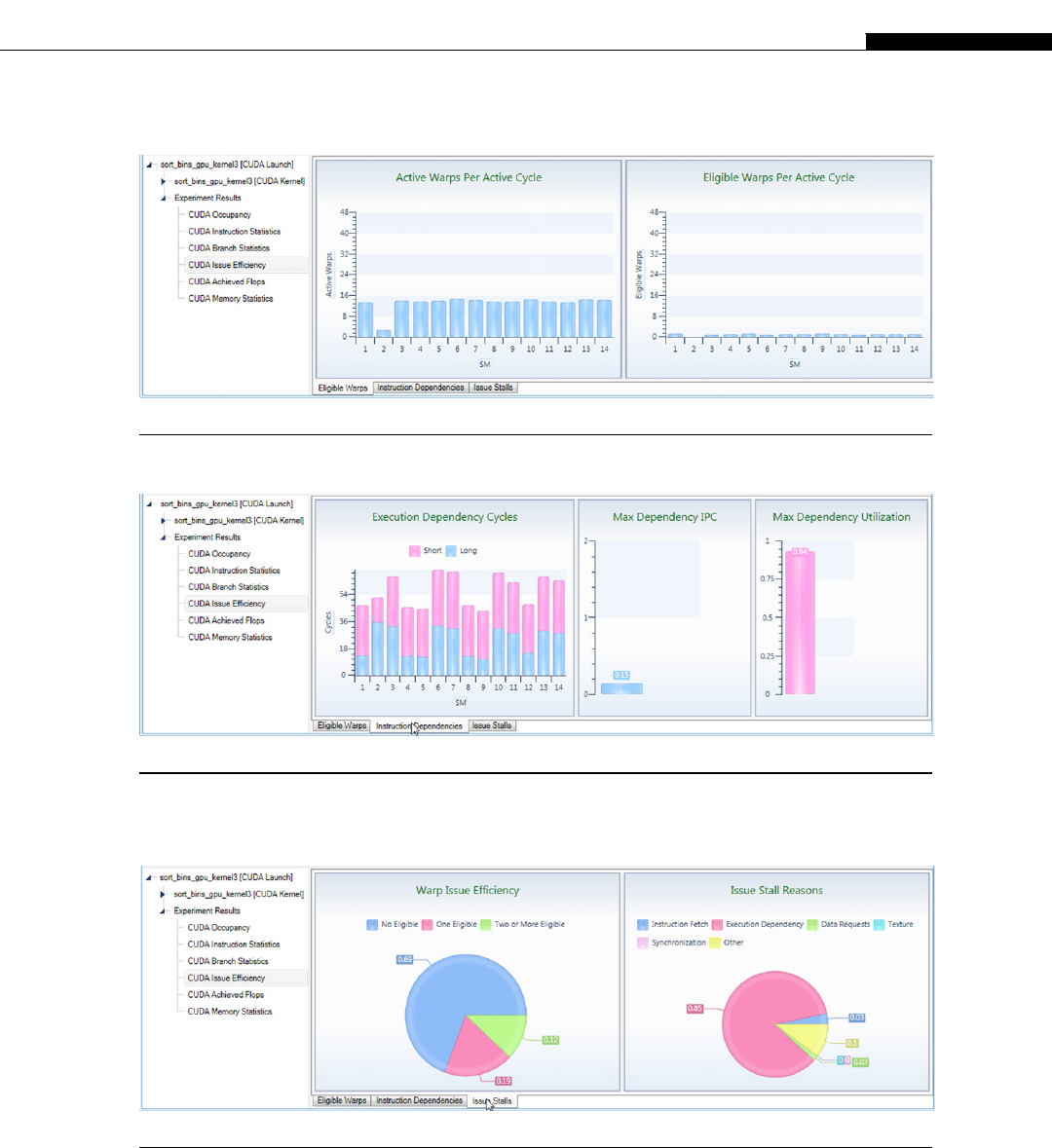This screenshot has height=1148, width=1052.
Task: Click the 0.19 label on Warp Issue Efficiency pie
Action: [x=504, y=1081]
